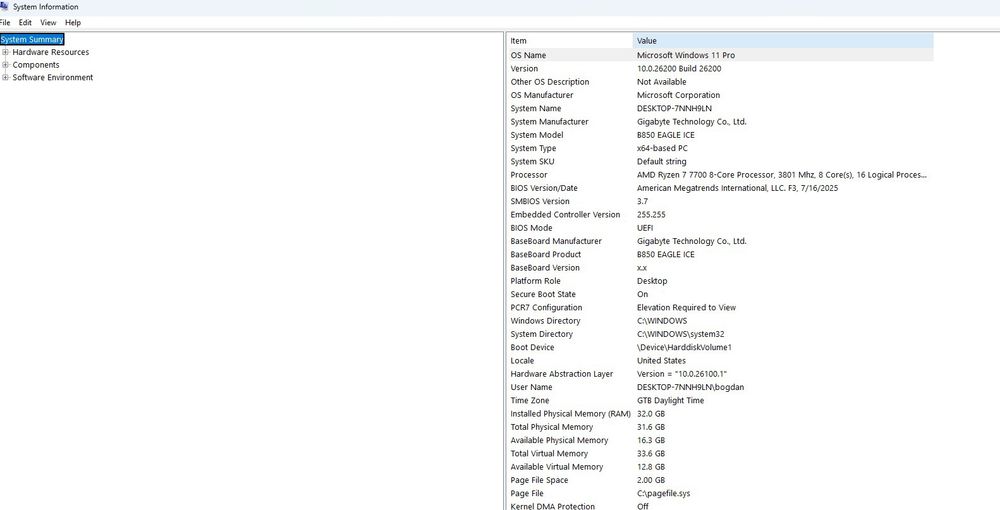Open the Help menu
This screenshot has height=510, width=1000.
73,22
